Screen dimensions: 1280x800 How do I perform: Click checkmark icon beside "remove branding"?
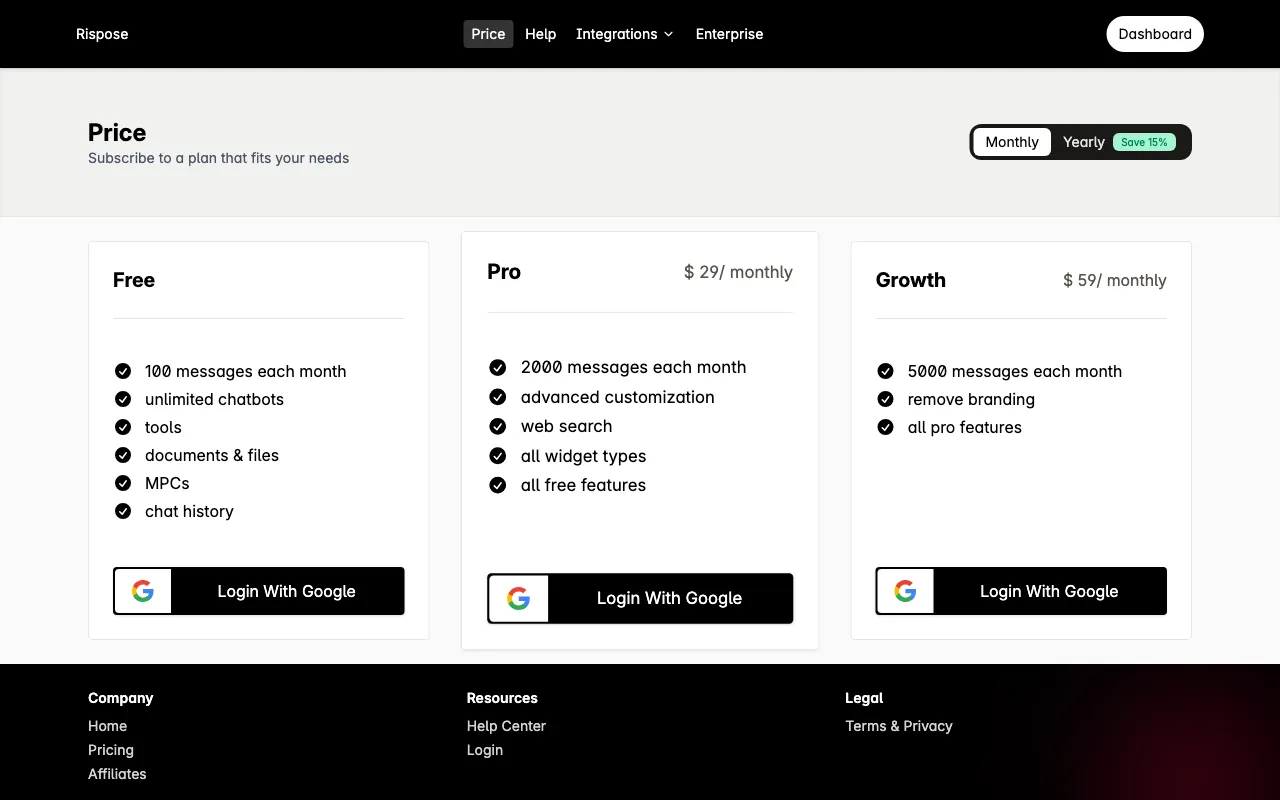pos(885,399)
